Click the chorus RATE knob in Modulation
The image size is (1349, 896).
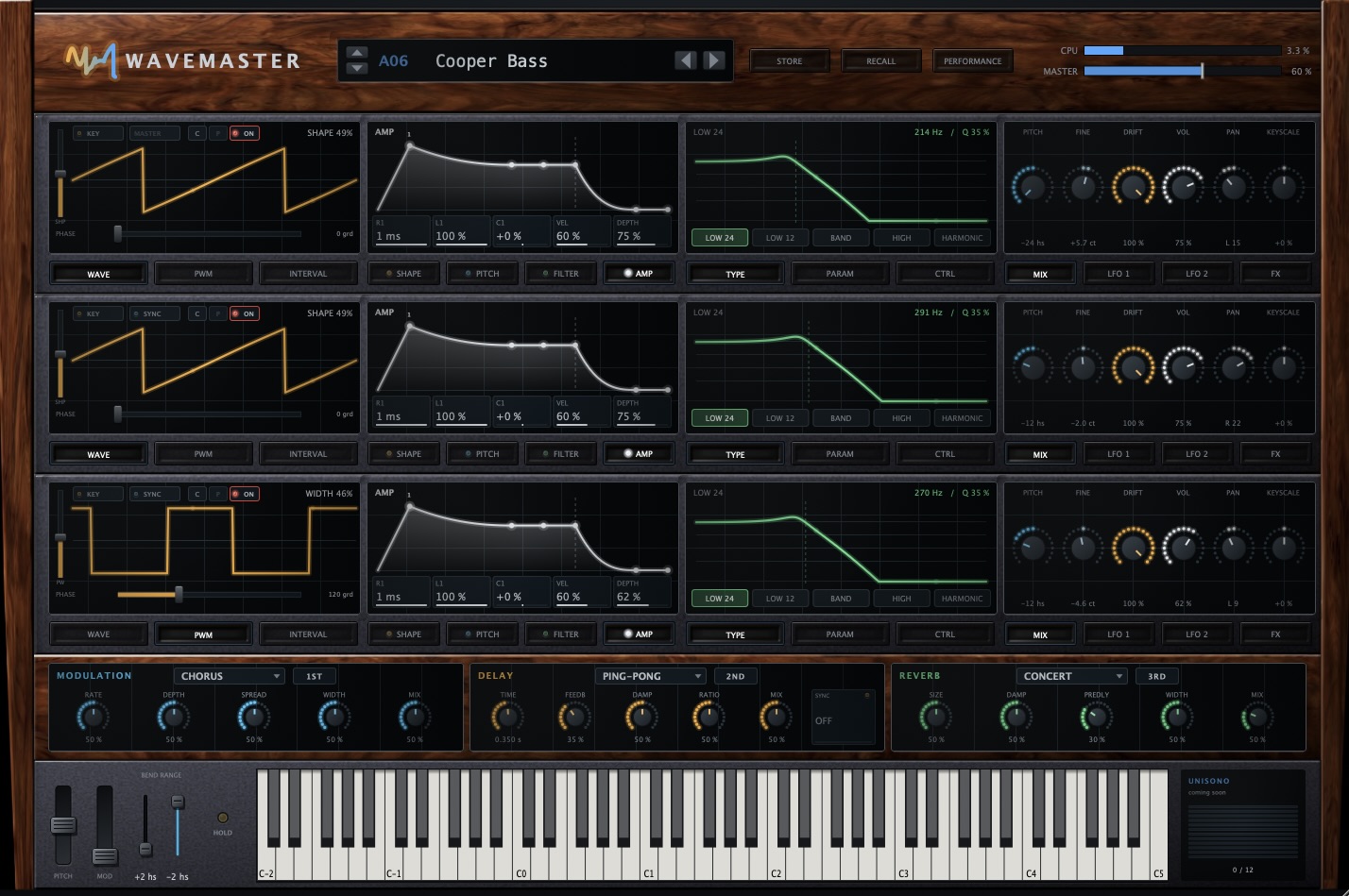coord(93,718)
